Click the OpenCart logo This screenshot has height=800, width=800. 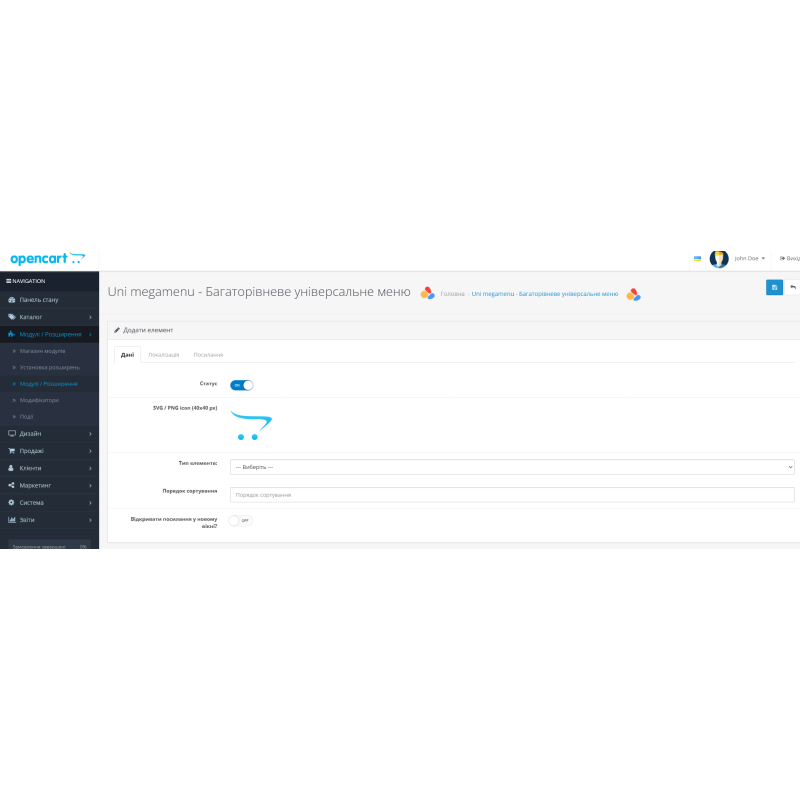[47, 258]
